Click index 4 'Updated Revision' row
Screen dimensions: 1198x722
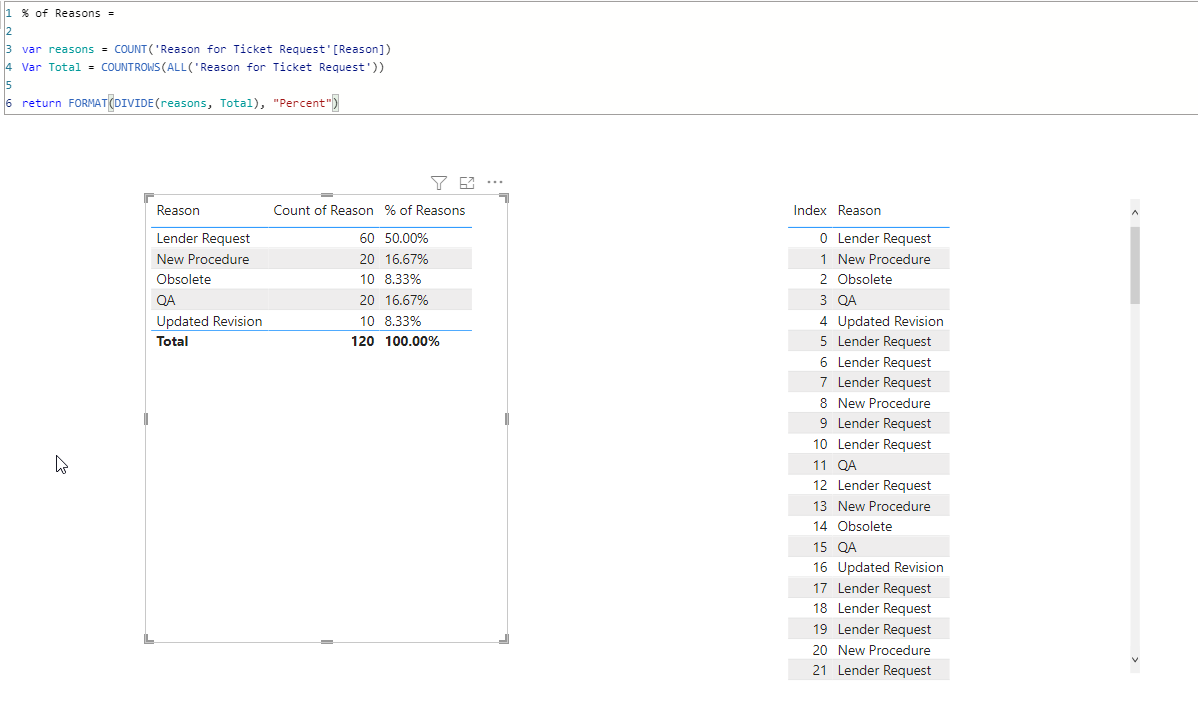tap(869, 321)
